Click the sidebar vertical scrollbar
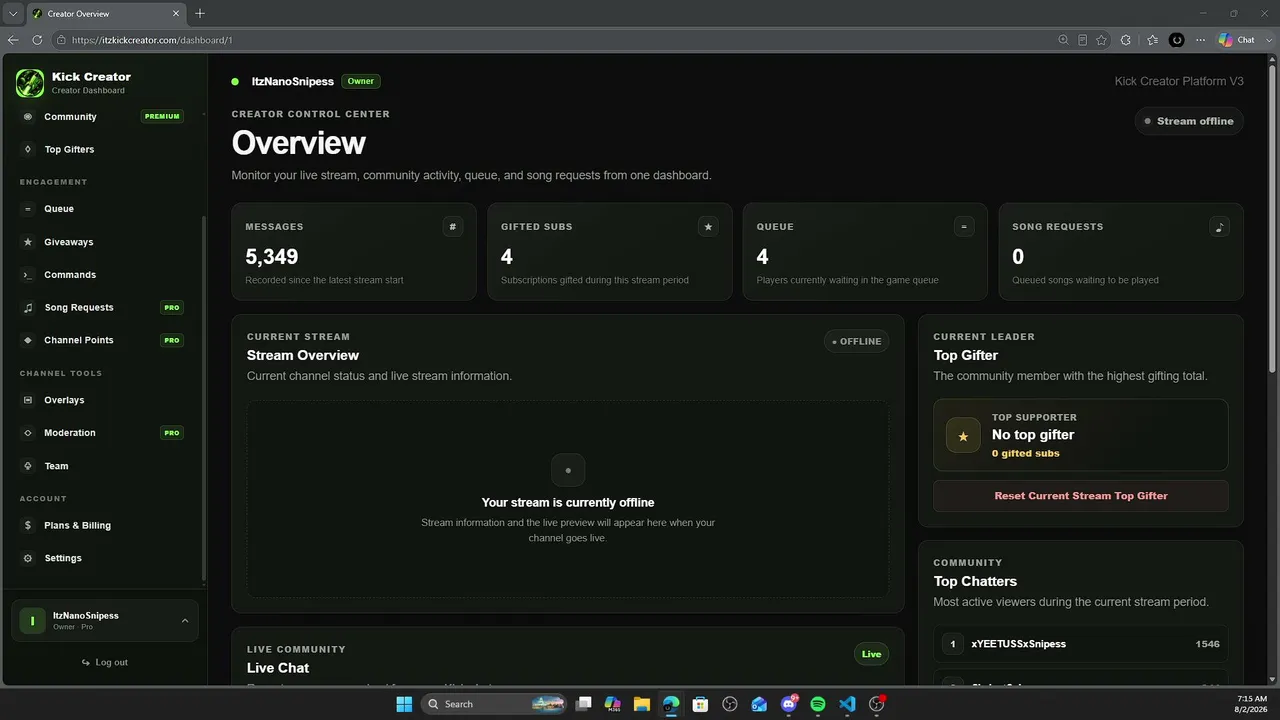 pyautogui.click(x=203, y=400)
